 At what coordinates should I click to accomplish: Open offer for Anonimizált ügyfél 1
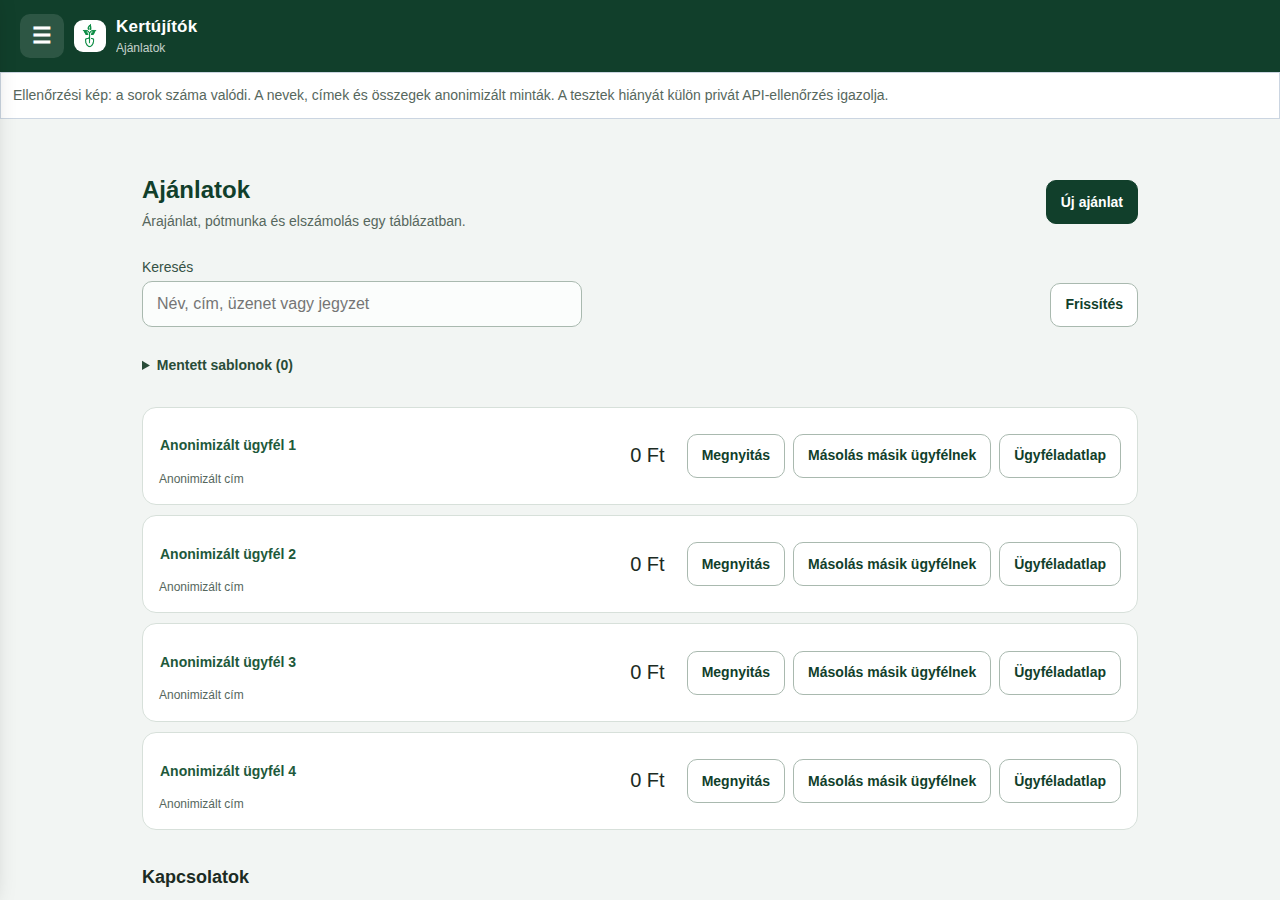click(x=736, y=456)
